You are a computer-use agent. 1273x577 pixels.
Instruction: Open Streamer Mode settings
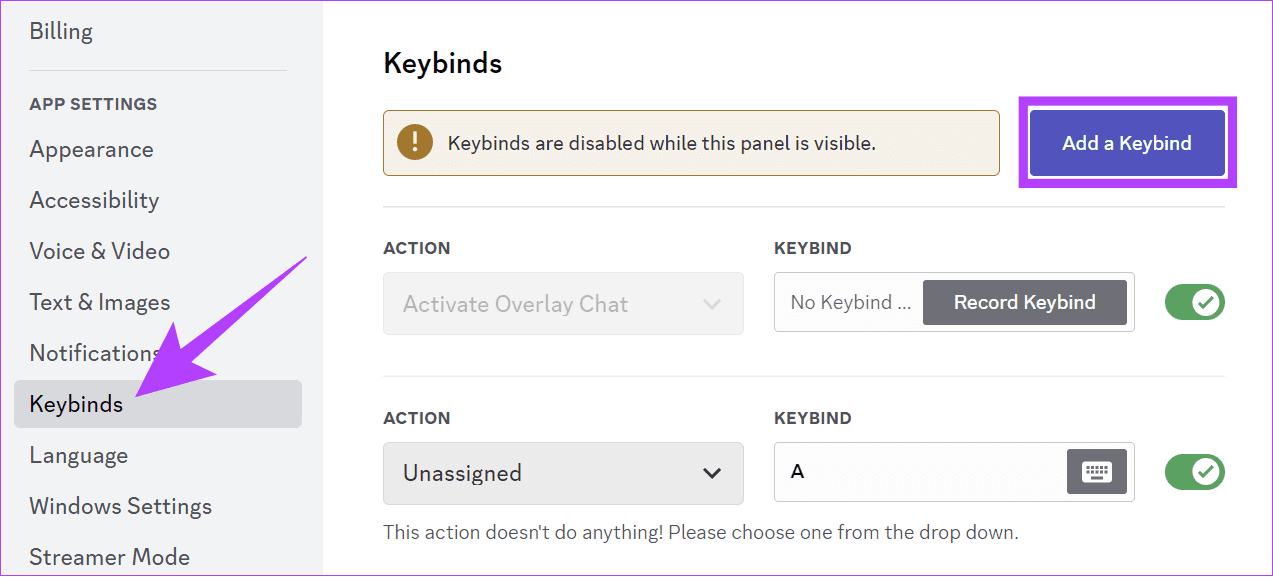(x=109, y=556)
